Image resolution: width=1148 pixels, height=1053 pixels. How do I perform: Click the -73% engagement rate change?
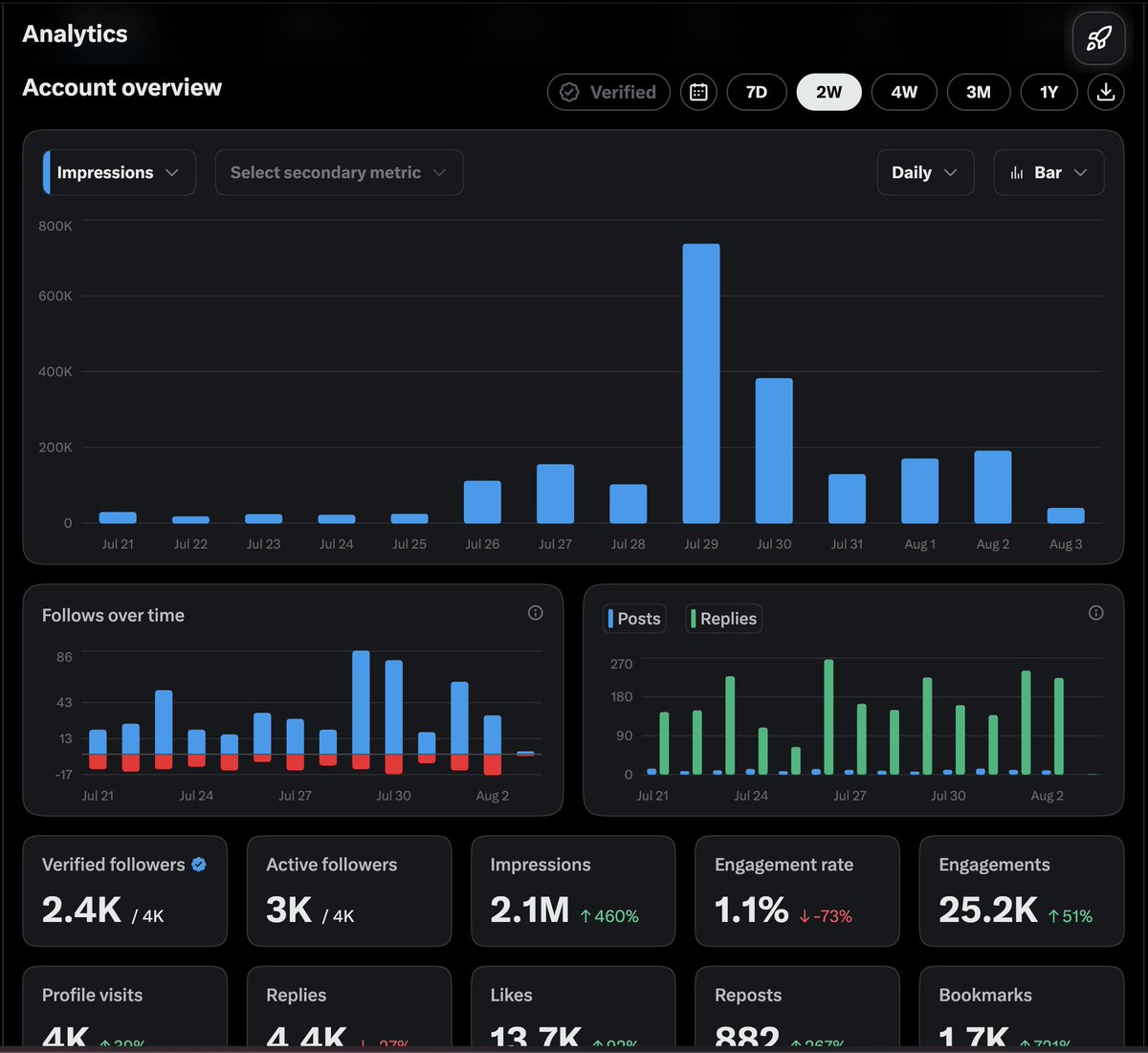pyautogui.click(x=826, y=916)
